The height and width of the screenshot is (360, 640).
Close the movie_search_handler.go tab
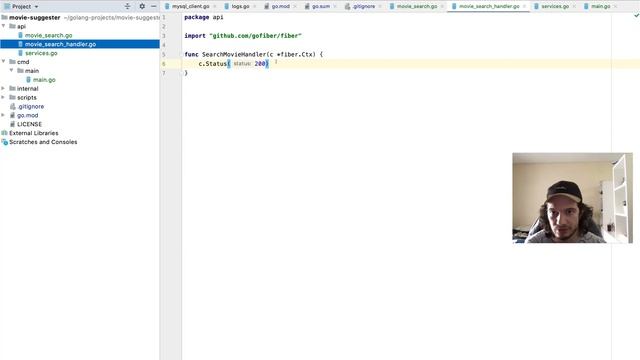point(524,7)
